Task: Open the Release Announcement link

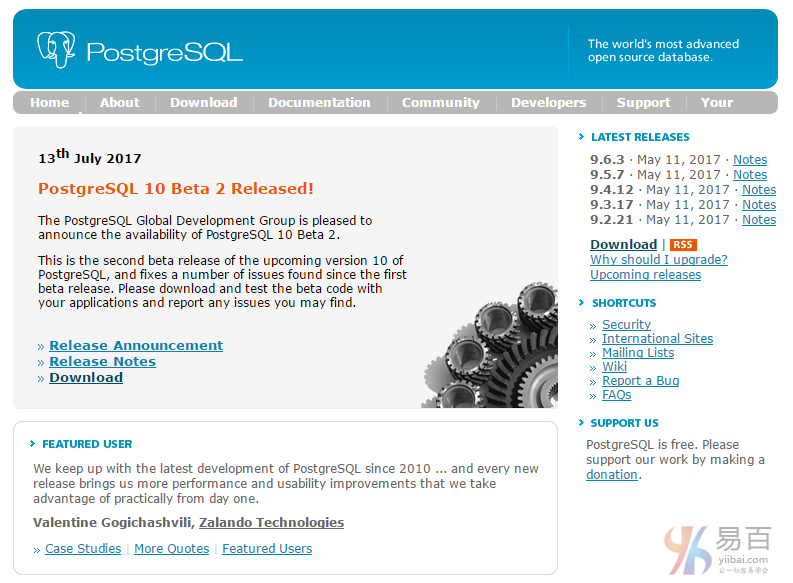Action: pyautogui.click(x=136, y=345)
